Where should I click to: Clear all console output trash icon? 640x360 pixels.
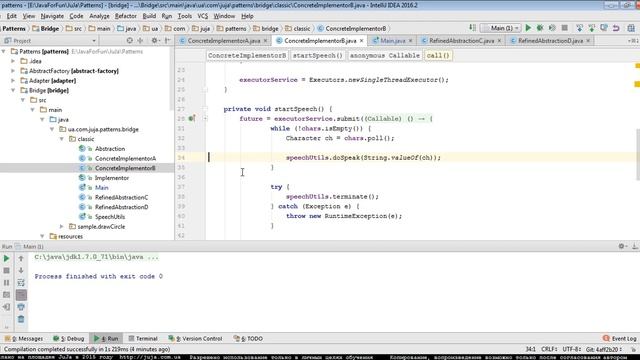tap(21, 319)
